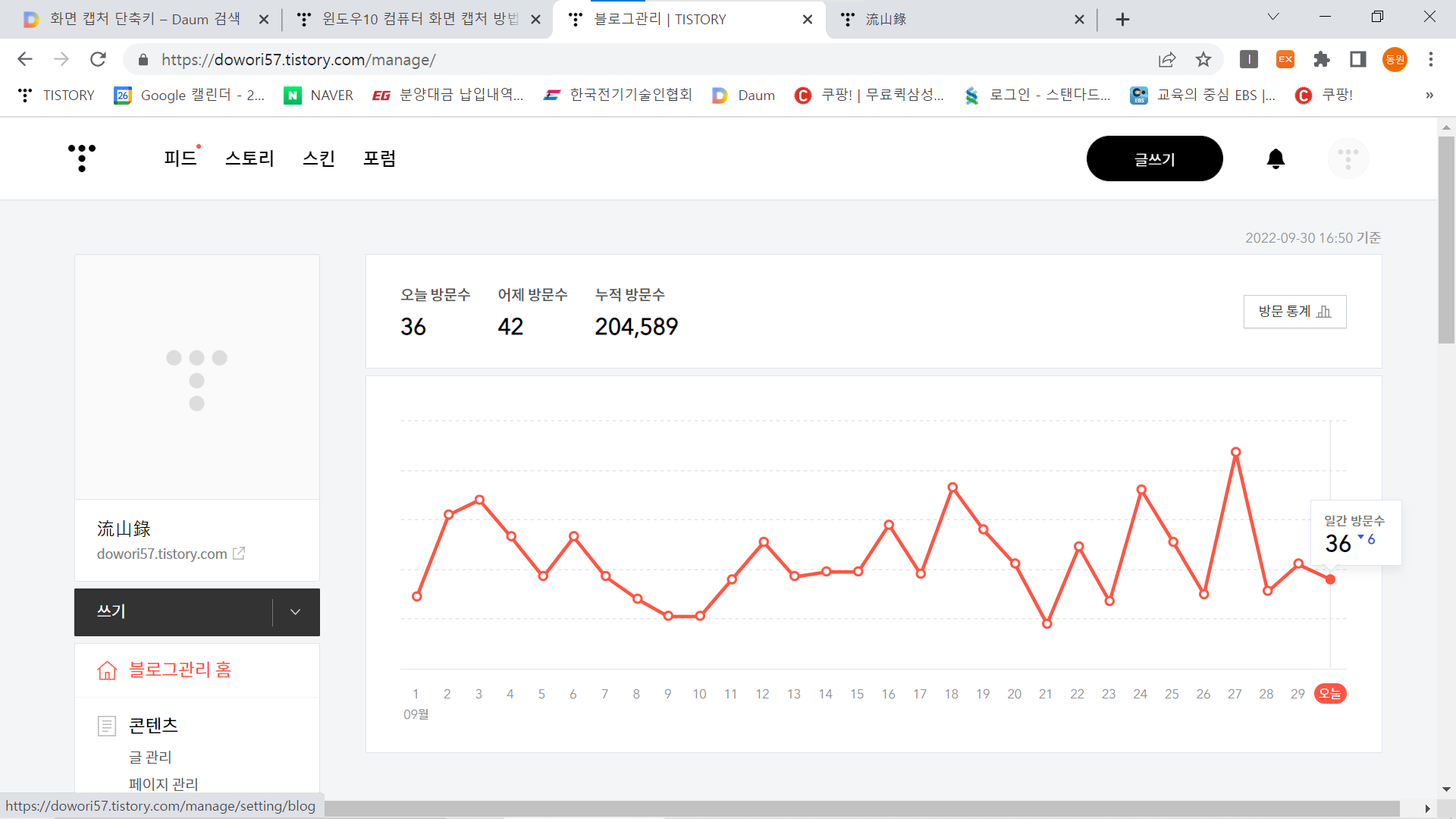
Task: Click the browser side panel icon
Action: tap(1358, 59)
